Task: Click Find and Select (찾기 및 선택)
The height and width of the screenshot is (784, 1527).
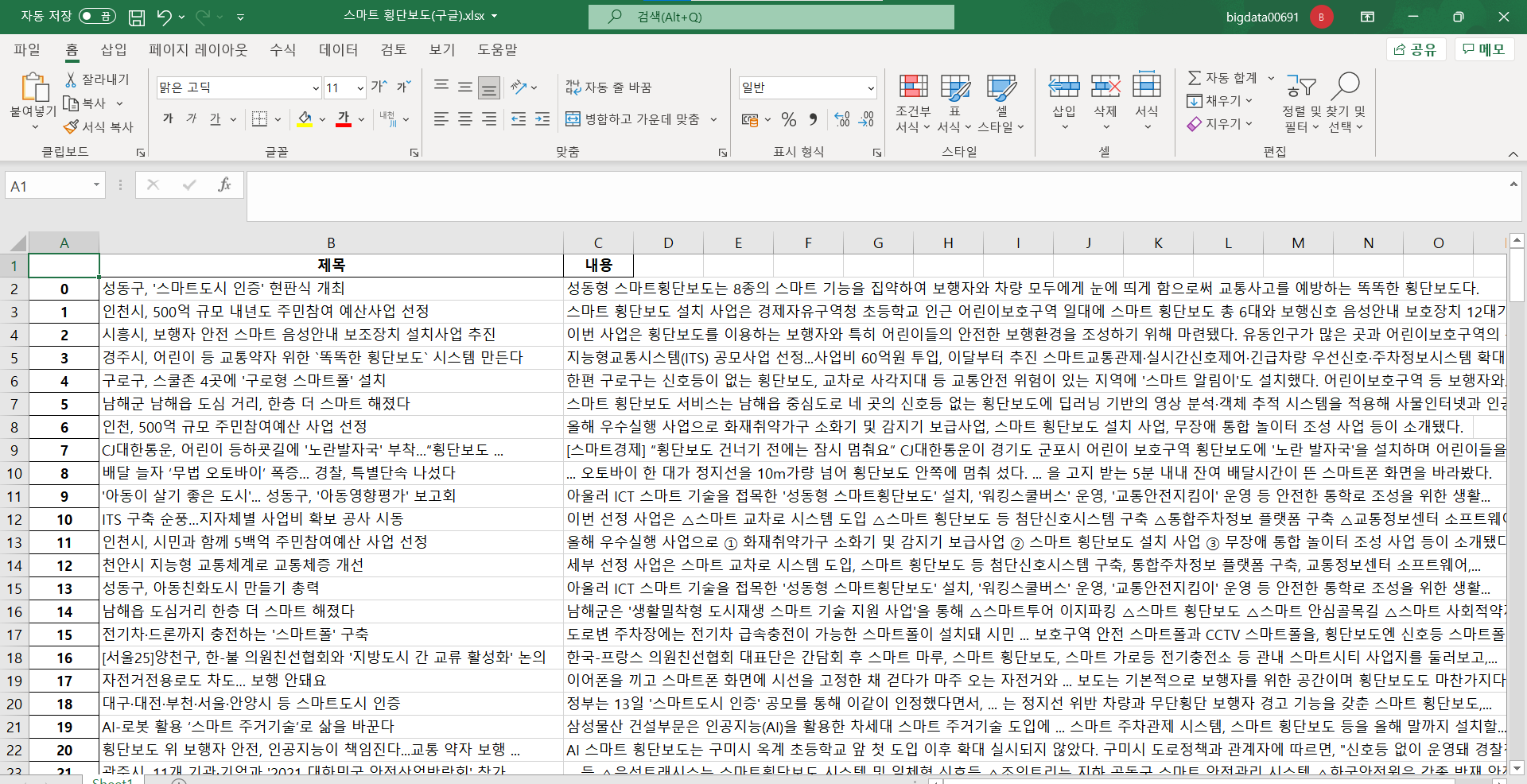Action: (x=1346, y=103)
